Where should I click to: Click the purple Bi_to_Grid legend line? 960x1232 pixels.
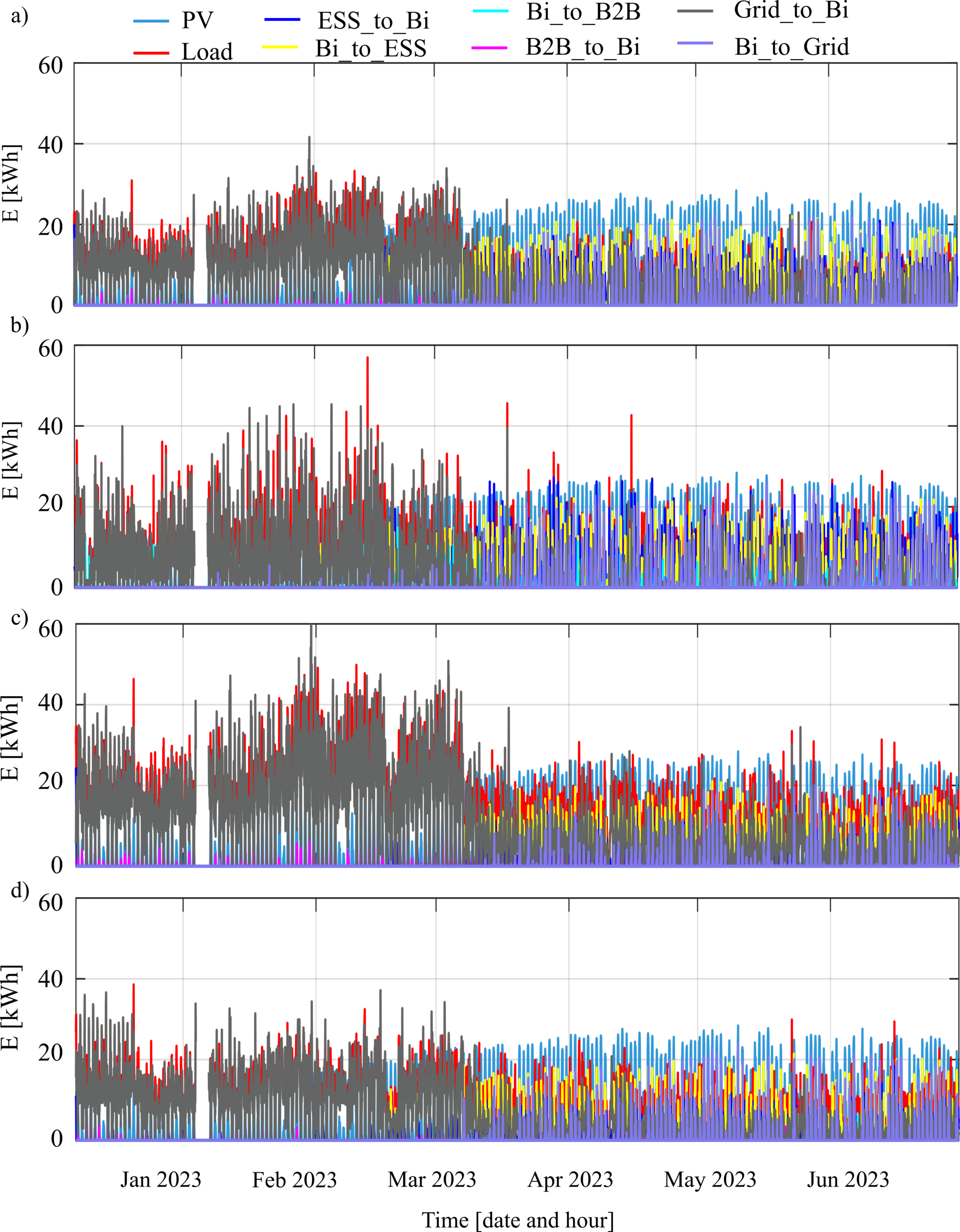[694, 43]
